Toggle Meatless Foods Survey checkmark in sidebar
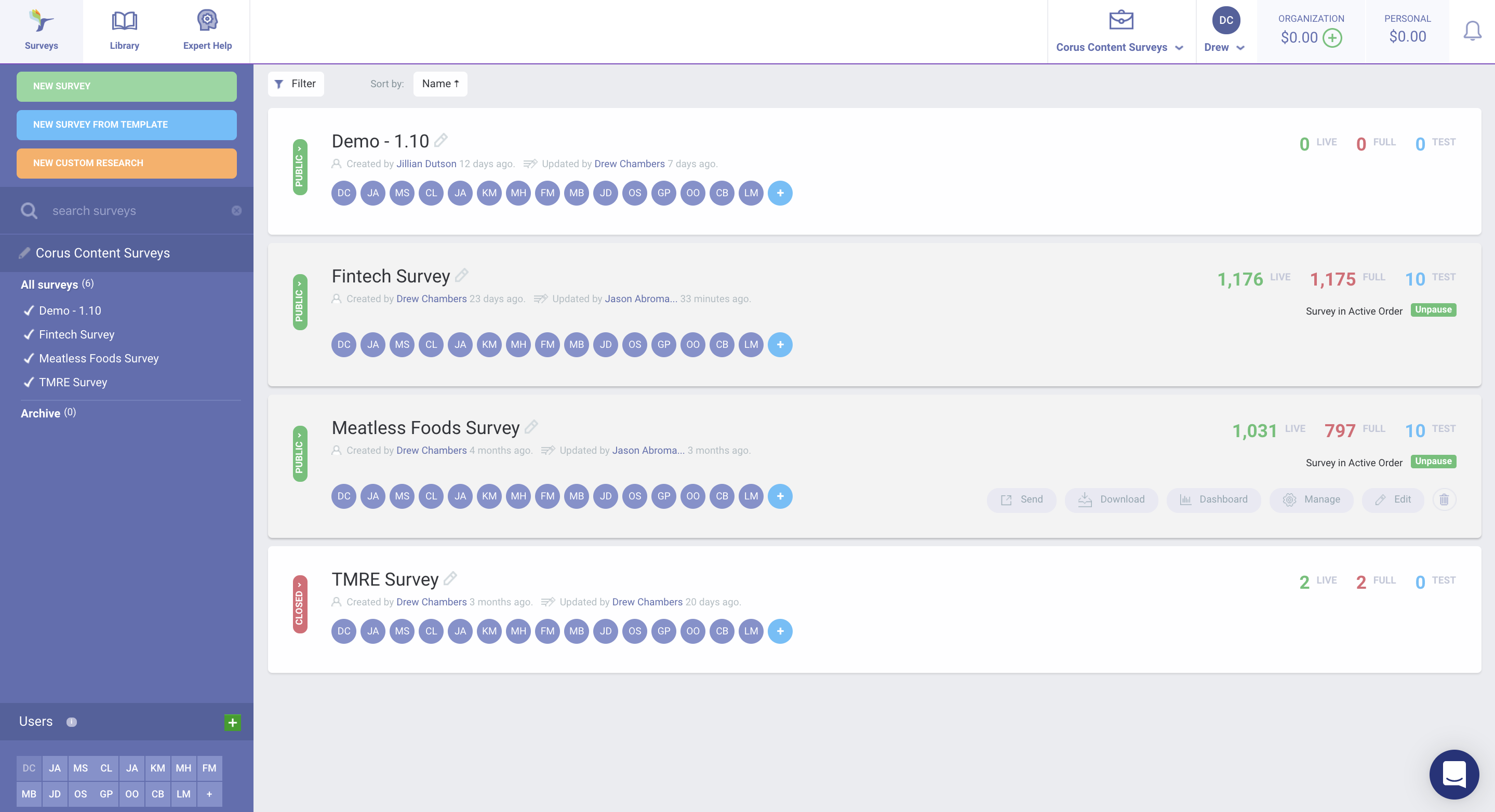The image size is (1495, 812). [29, 358]
